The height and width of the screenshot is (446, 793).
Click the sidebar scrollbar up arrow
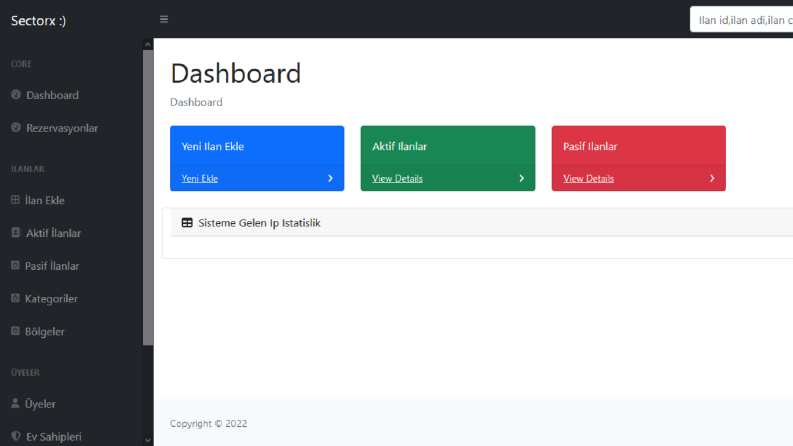point(148,44)
